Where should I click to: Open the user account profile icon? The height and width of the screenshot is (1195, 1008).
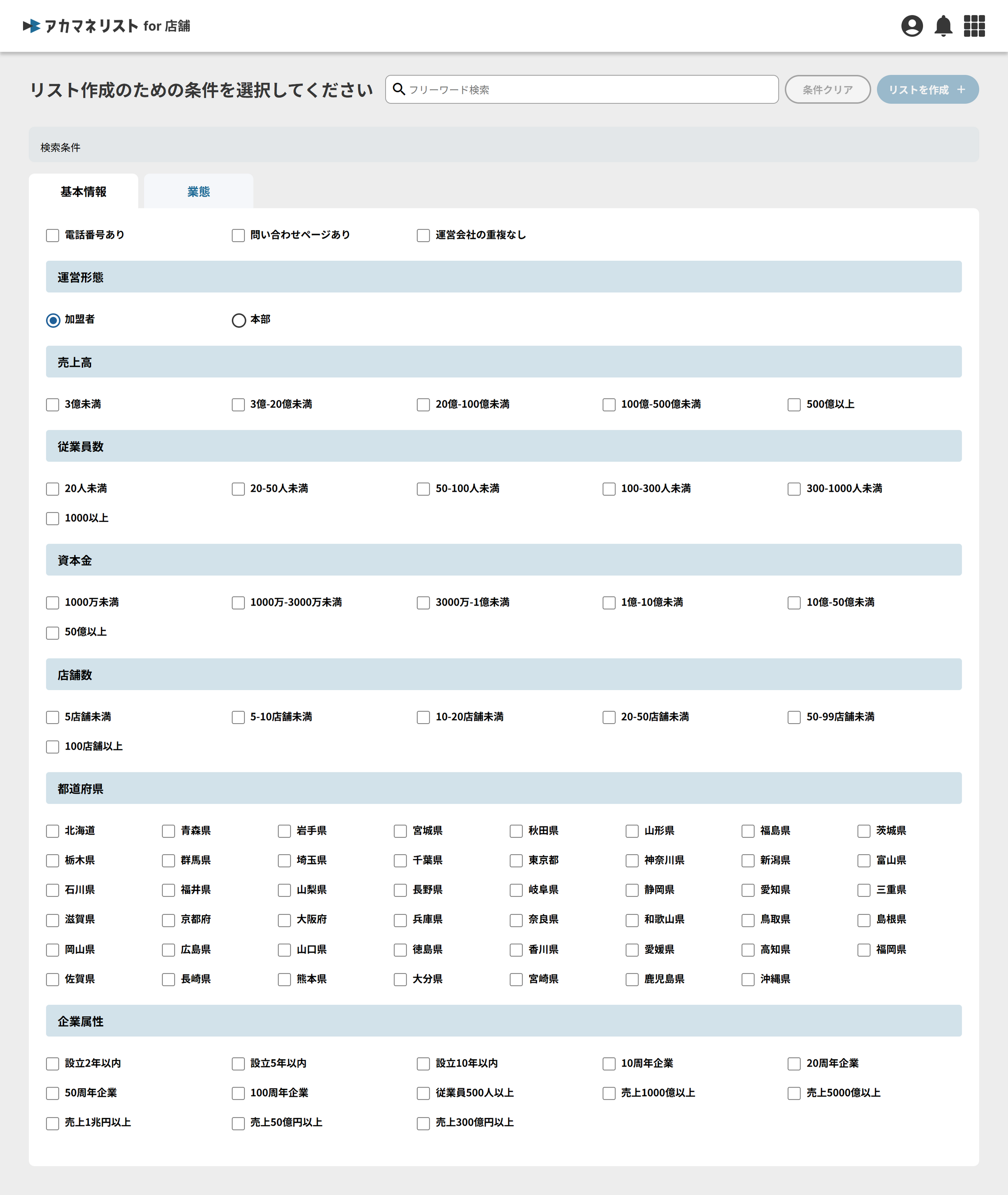pyautogui.click(x=912, y=26)
